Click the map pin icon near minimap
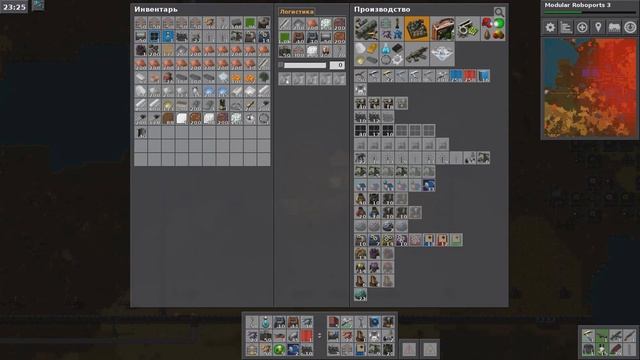 point(598,27)
